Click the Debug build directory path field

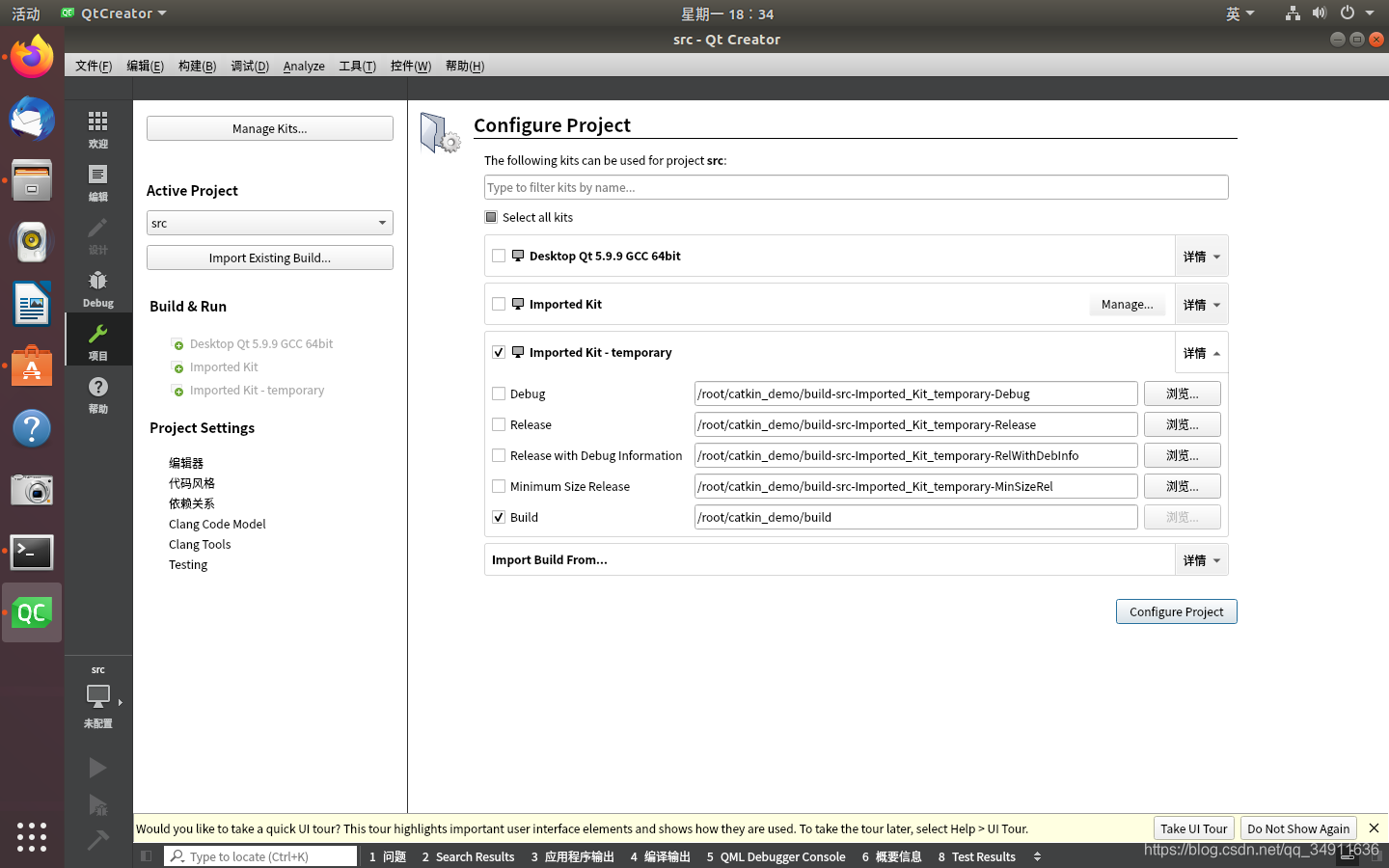(916, 393)
